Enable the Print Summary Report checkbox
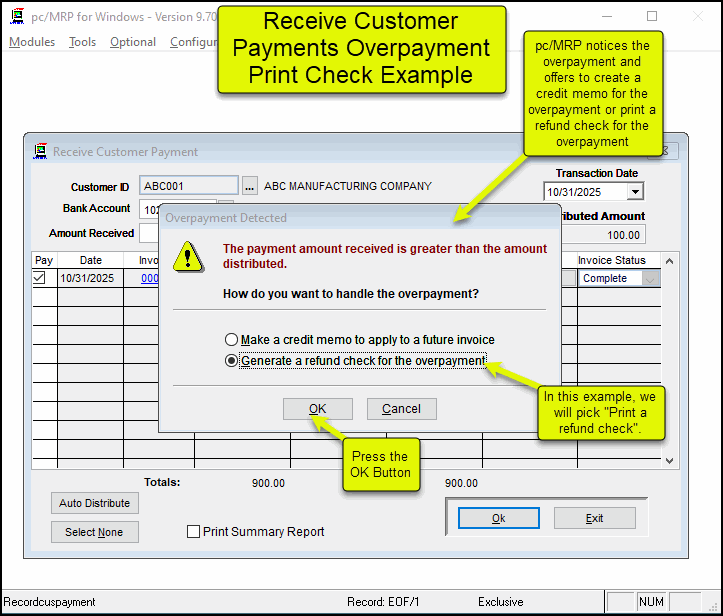The height and width of the screenshot is (616, 723). coord(194,532)
